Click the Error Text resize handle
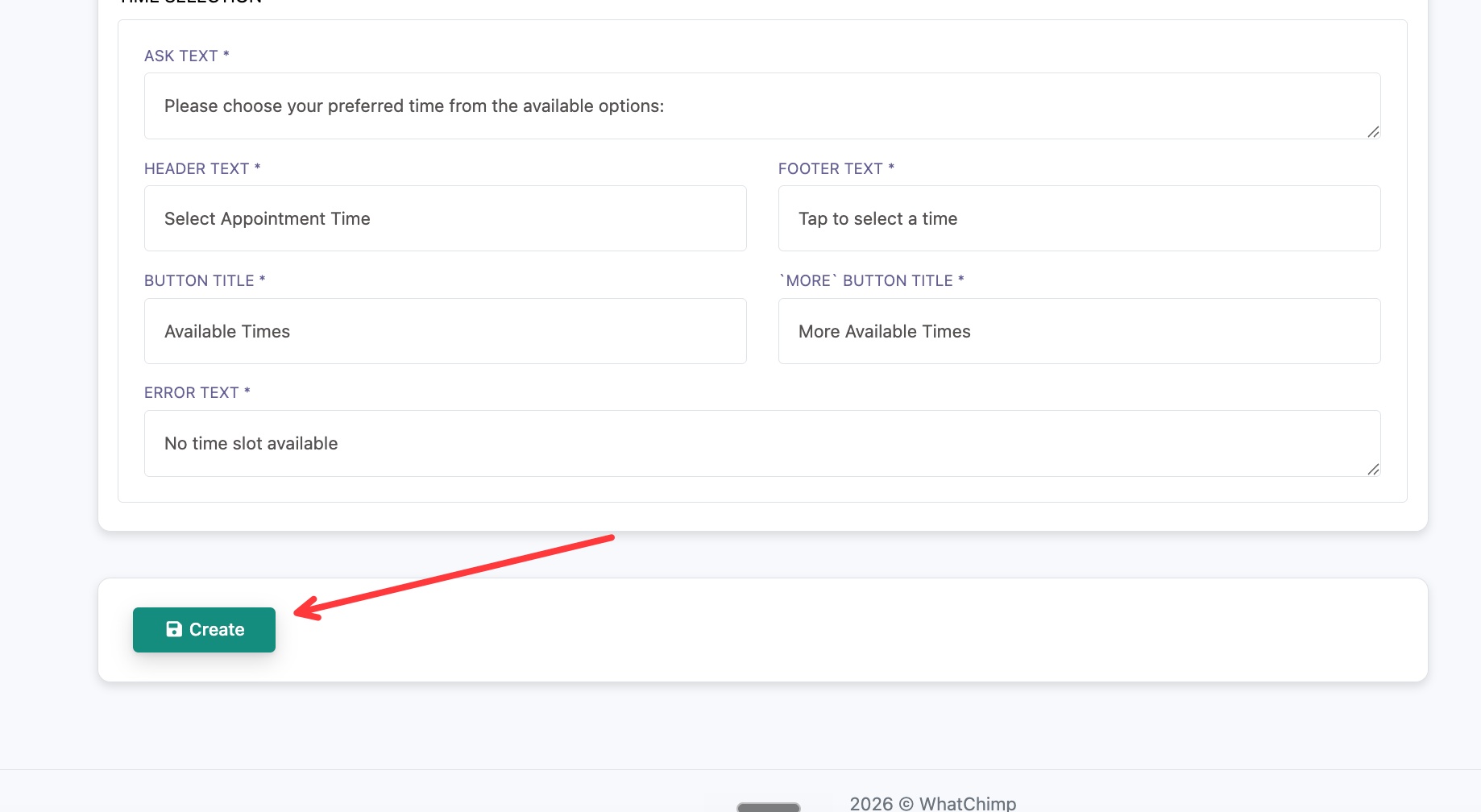Image resolution: width=1481 pixels, height=812 pixels. pyautogui.click(x=1373, y=469)
